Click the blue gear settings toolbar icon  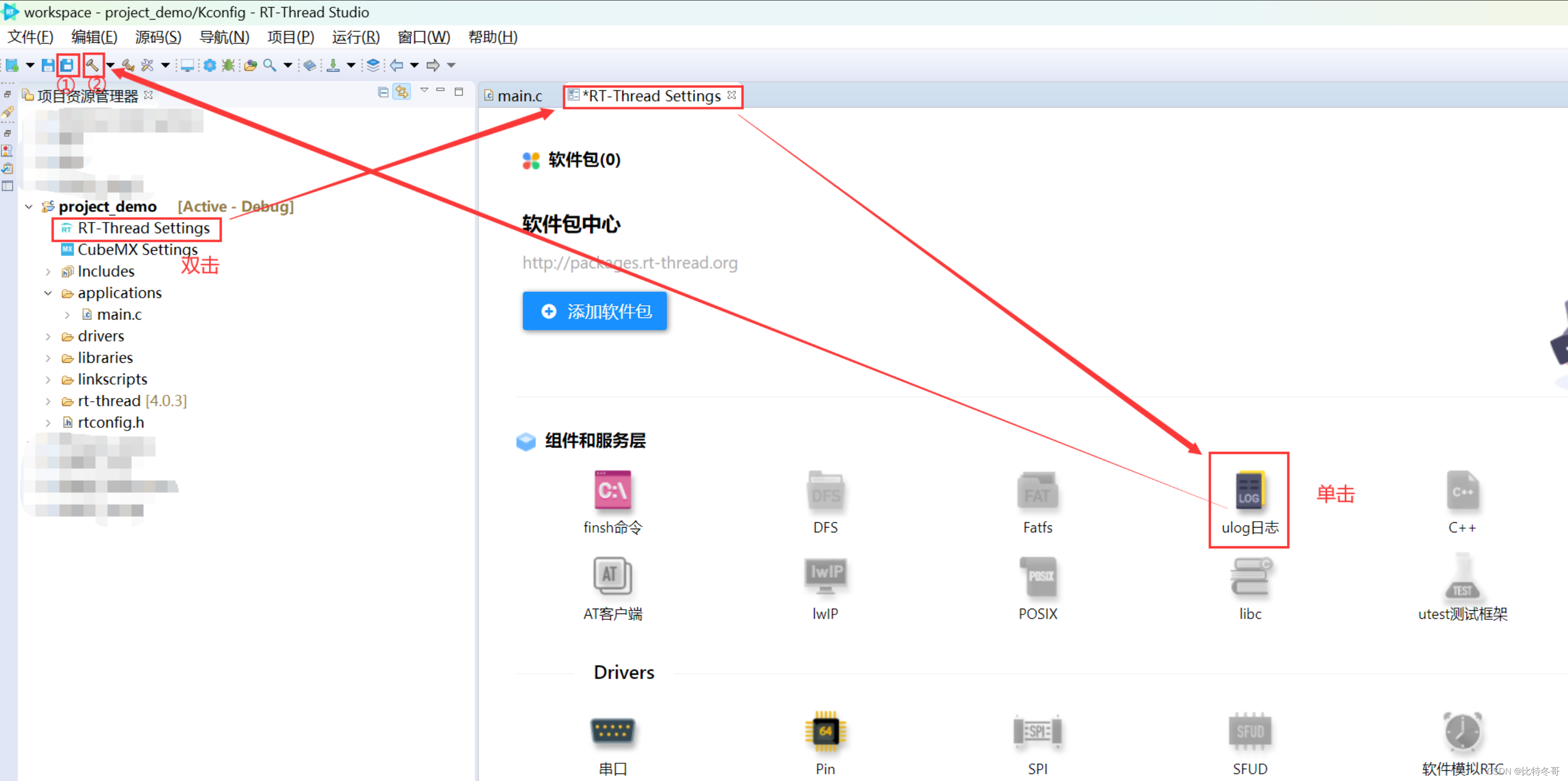209,65
